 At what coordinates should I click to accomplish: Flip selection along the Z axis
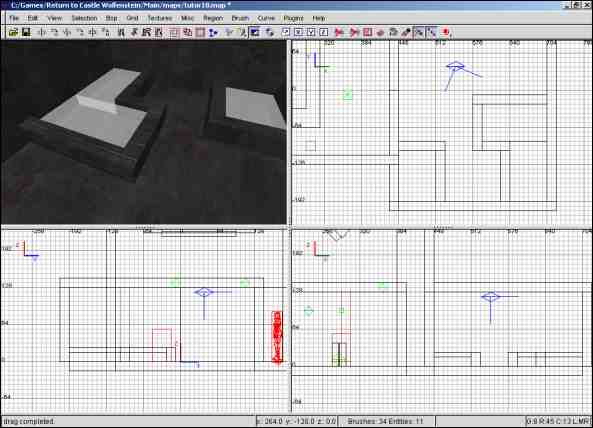coord(93,33)
